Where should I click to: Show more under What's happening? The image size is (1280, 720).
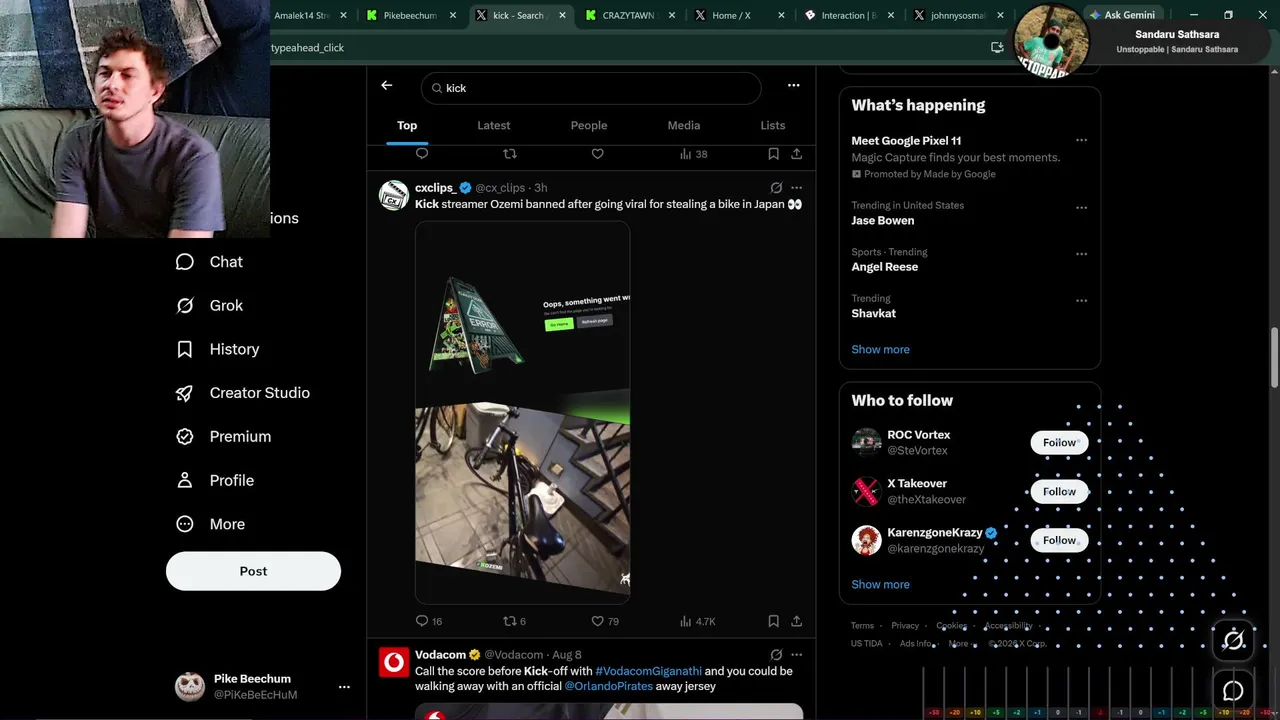point(880,350)
